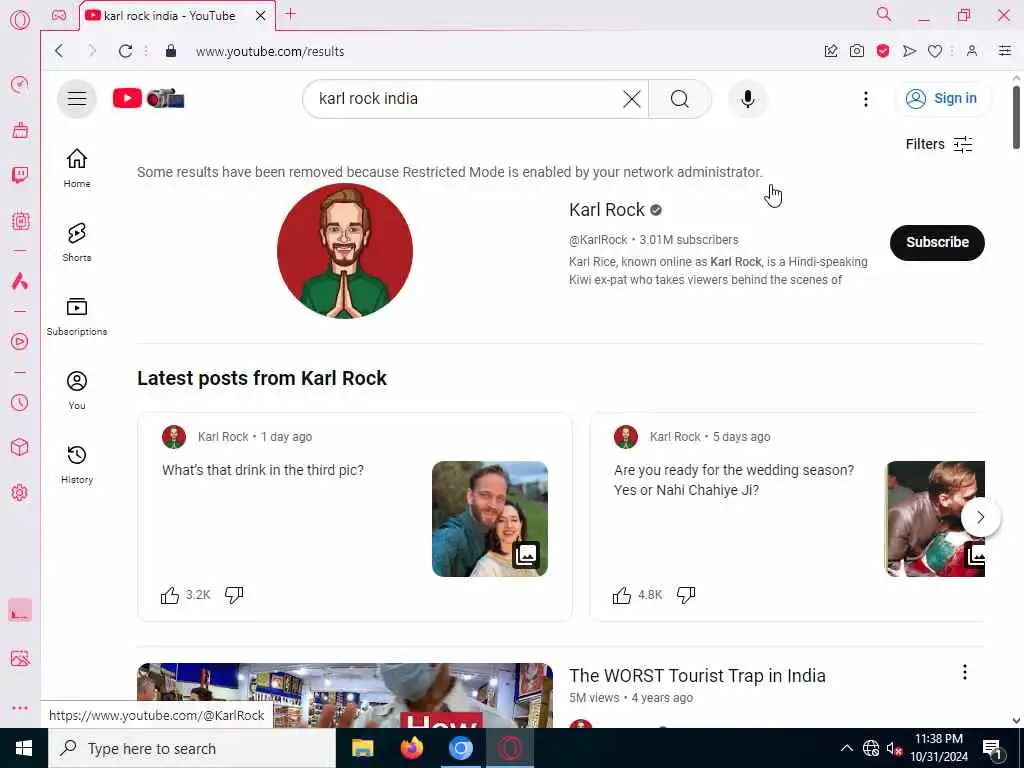1024x768 pixels.
Task: Search open tabs in the title bar
Action: [884, 14]
